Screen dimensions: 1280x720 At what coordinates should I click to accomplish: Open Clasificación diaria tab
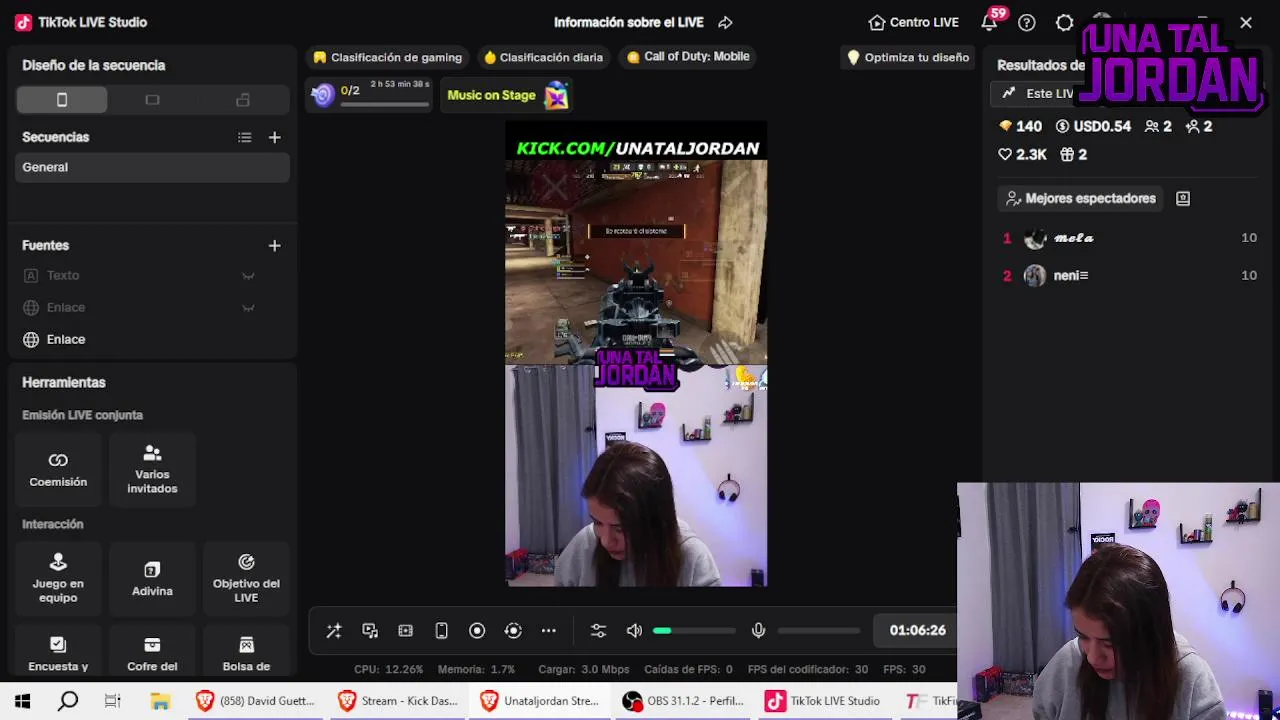point(543,57)
